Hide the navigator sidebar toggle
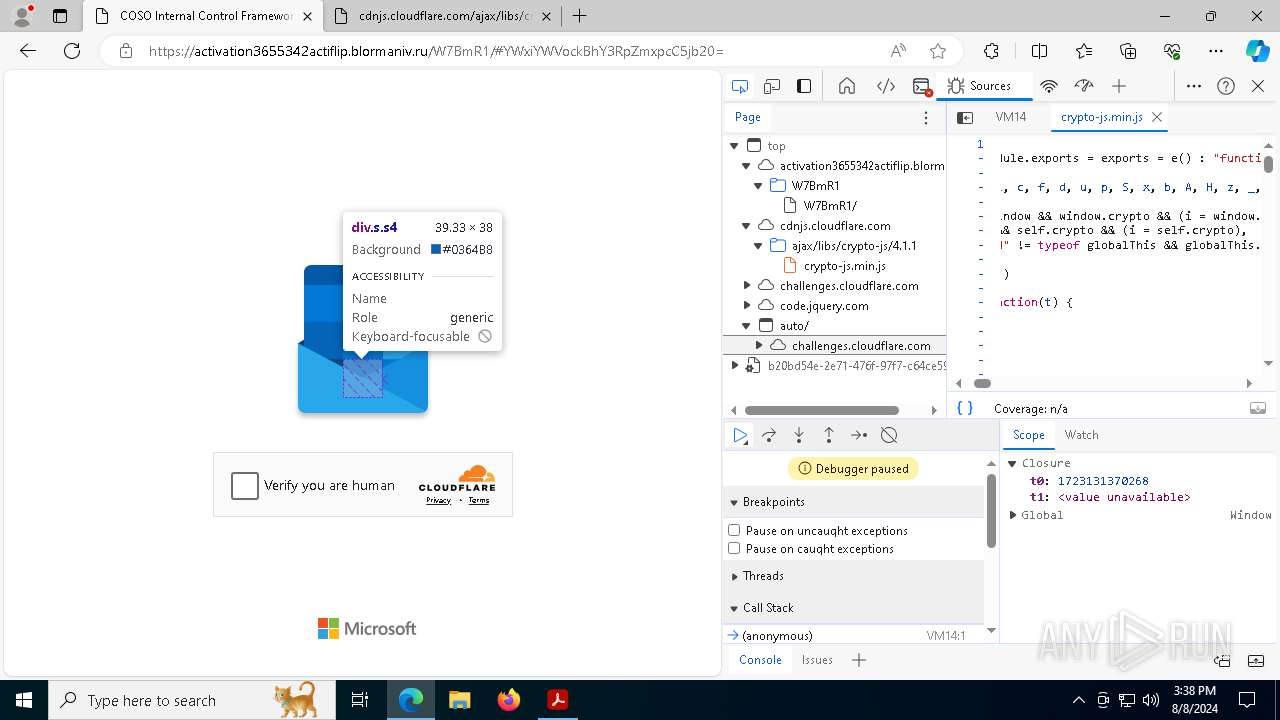Viewport: 1280px width, 720px height. [x=965, y=117]
